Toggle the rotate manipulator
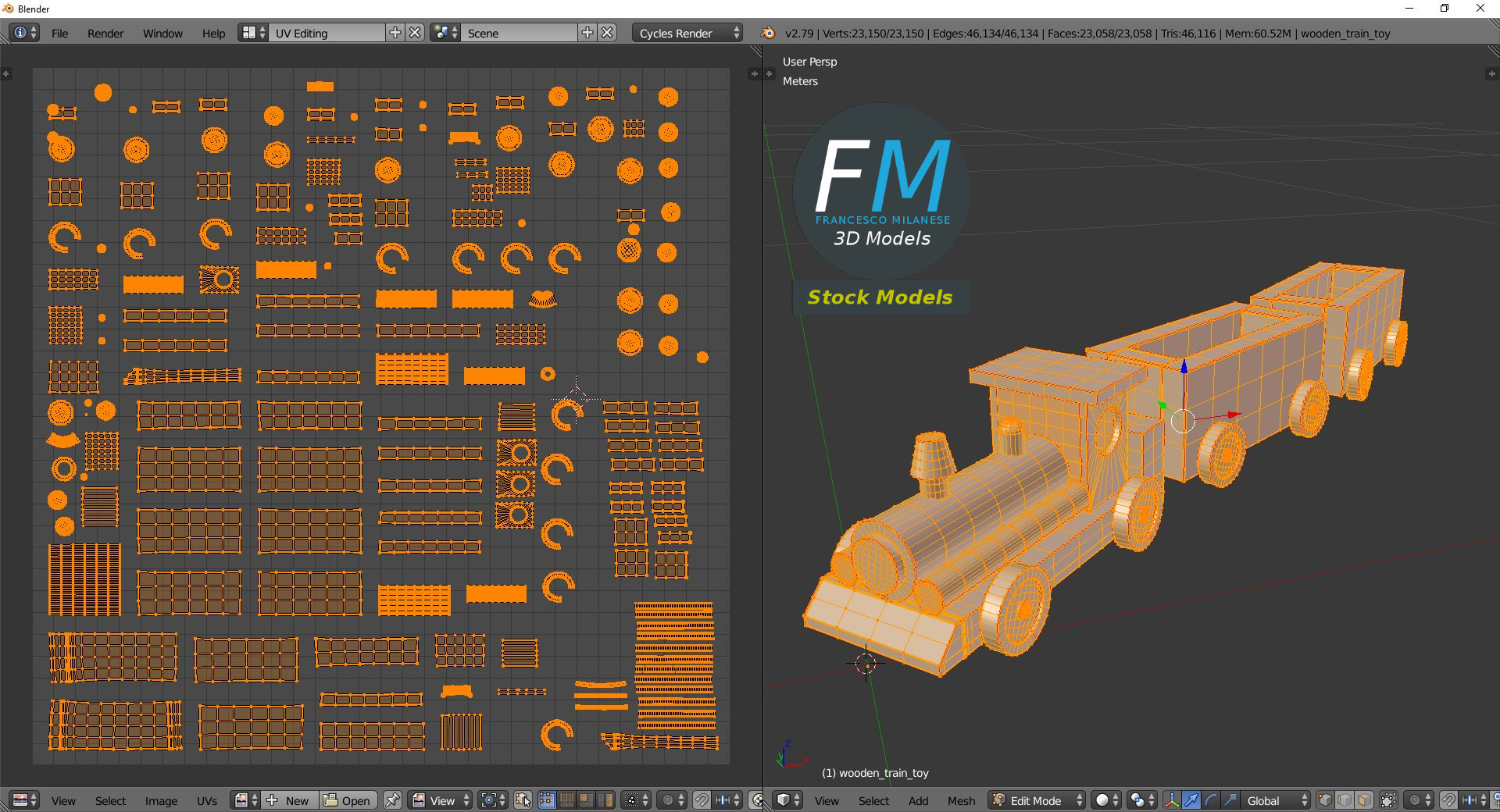This screenshot has height=812, width=1500. point(1211,800)
